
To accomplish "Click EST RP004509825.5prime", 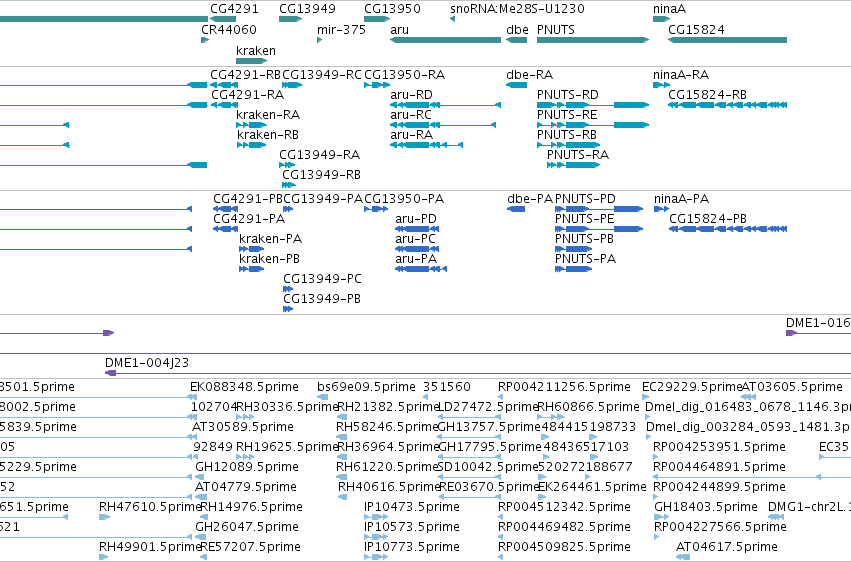I will pyautogui.click(x=500, y=557).
